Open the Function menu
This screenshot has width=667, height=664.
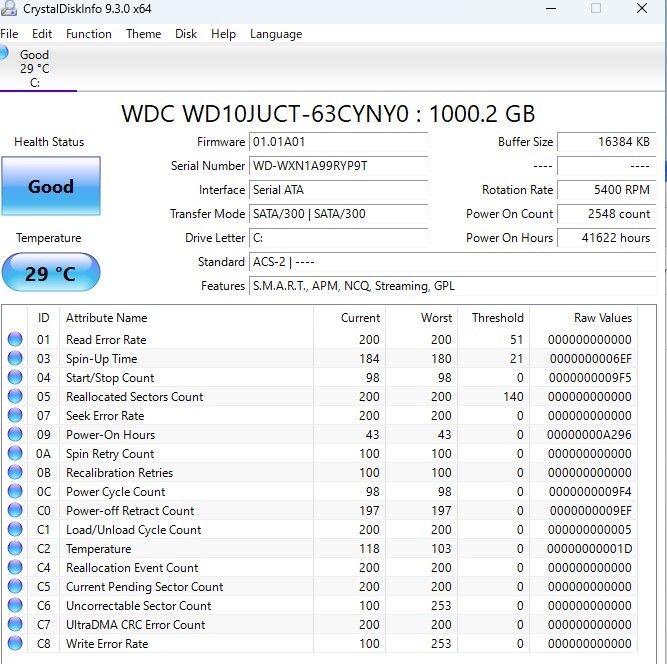[89, 34]
